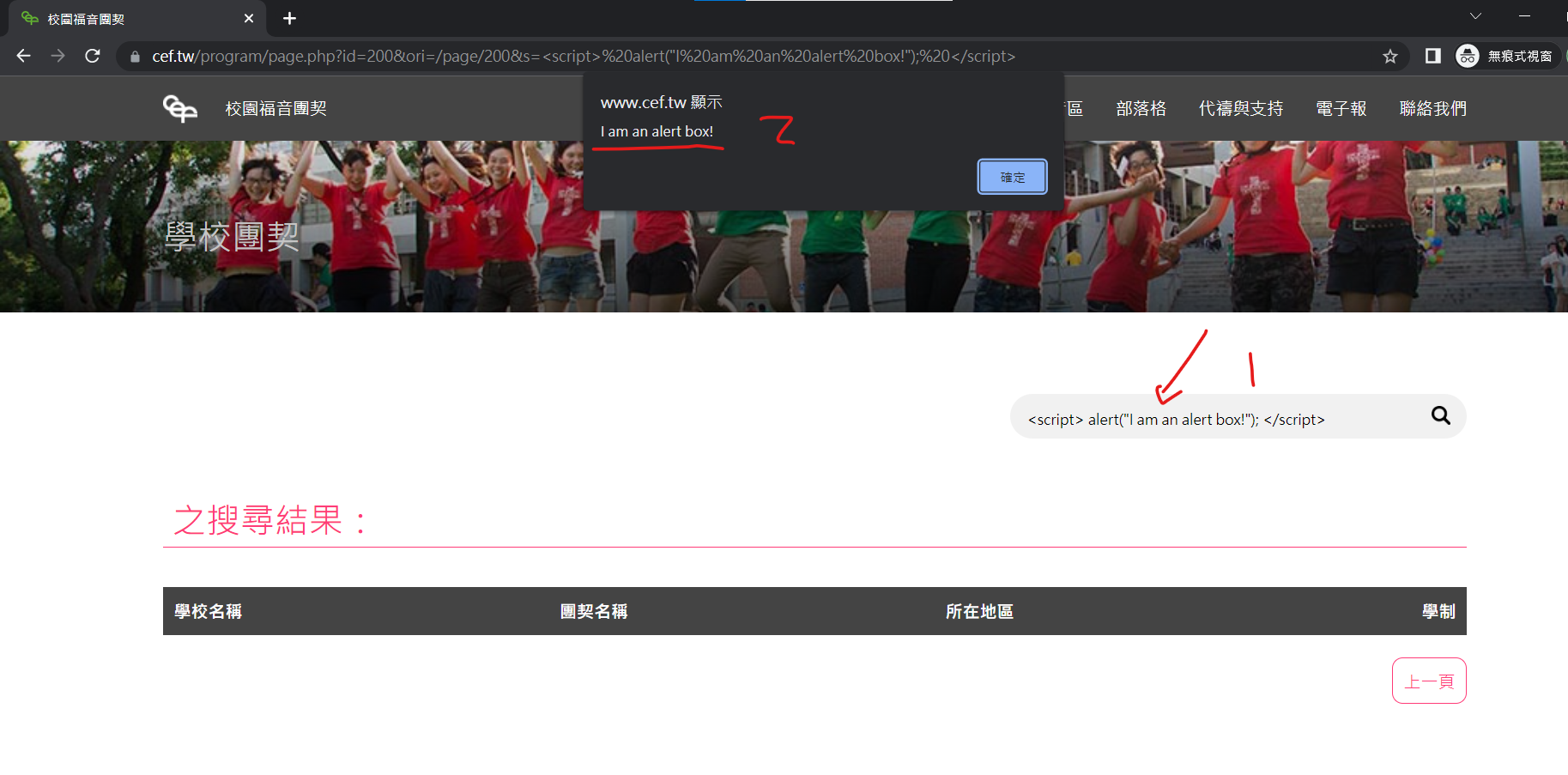Open the 電子報 menu item
The image size is (1568, 775).
pos(1341,108)
